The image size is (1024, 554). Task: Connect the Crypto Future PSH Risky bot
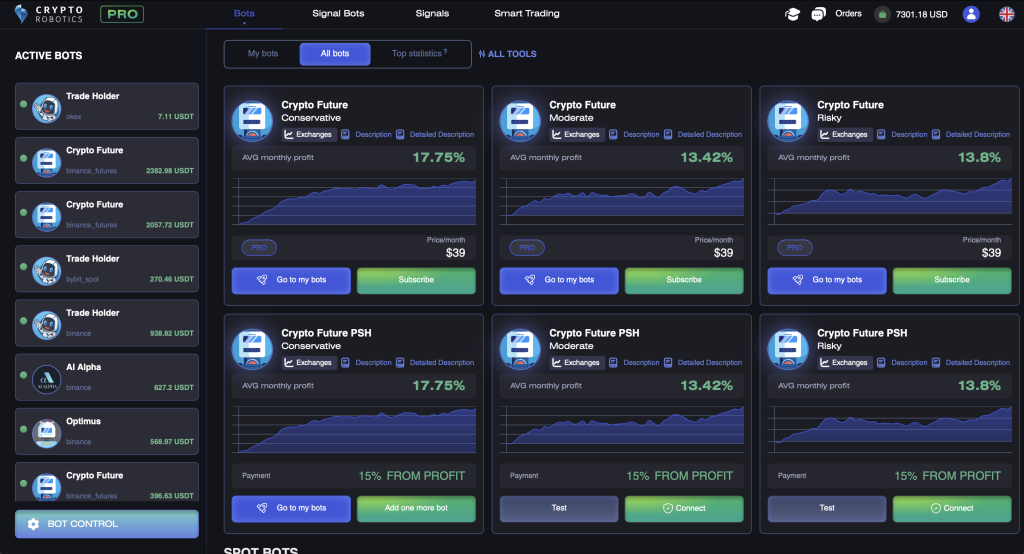click(952, 508)
